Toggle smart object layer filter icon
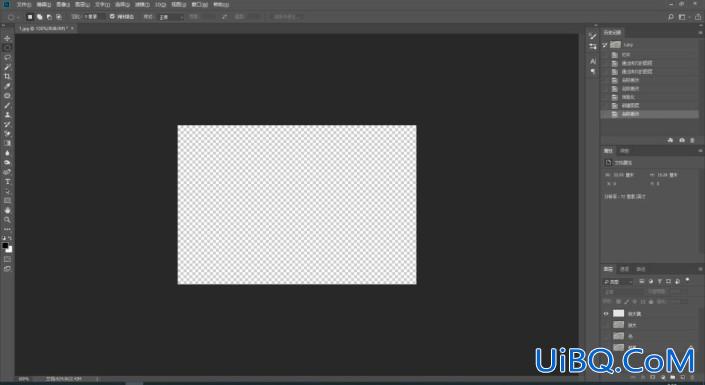 [x=678, y=282]
